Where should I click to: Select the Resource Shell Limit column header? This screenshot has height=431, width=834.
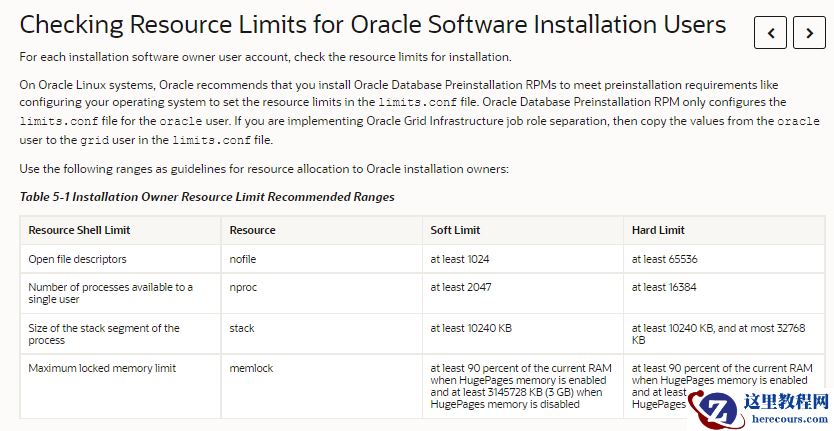79,230
